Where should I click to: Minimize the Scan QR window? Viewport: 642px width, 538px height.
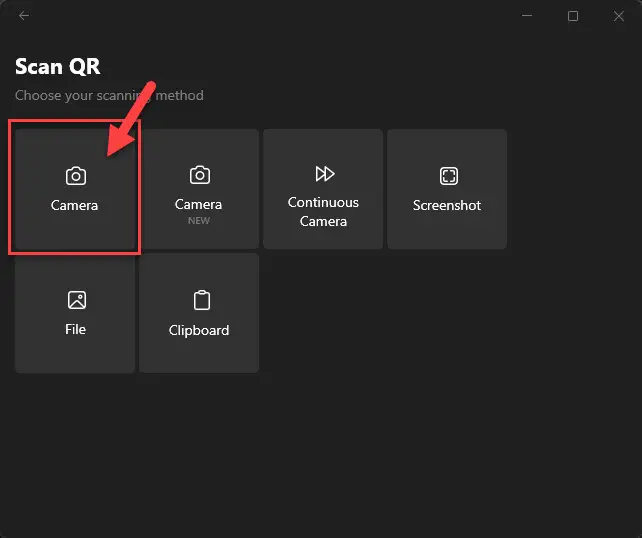(x=527, y=16)
